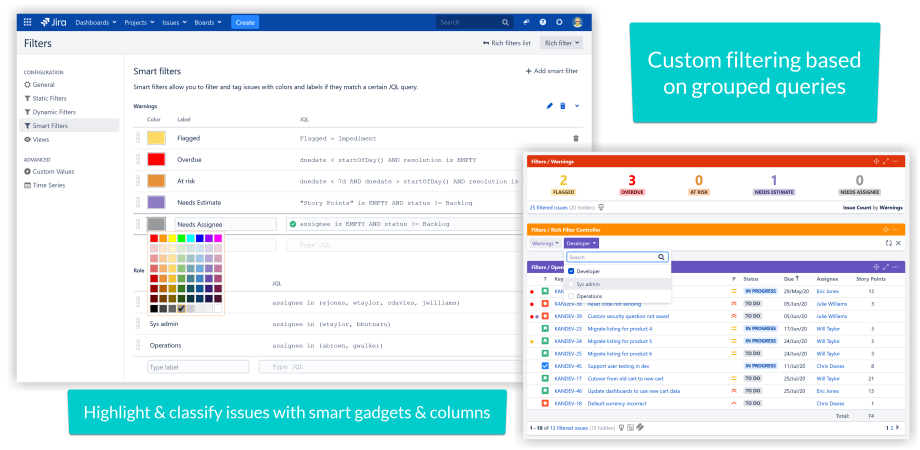Screen dimensions: 920x450
Task: Click the user avatar in top bar
Action: point(578,22)
